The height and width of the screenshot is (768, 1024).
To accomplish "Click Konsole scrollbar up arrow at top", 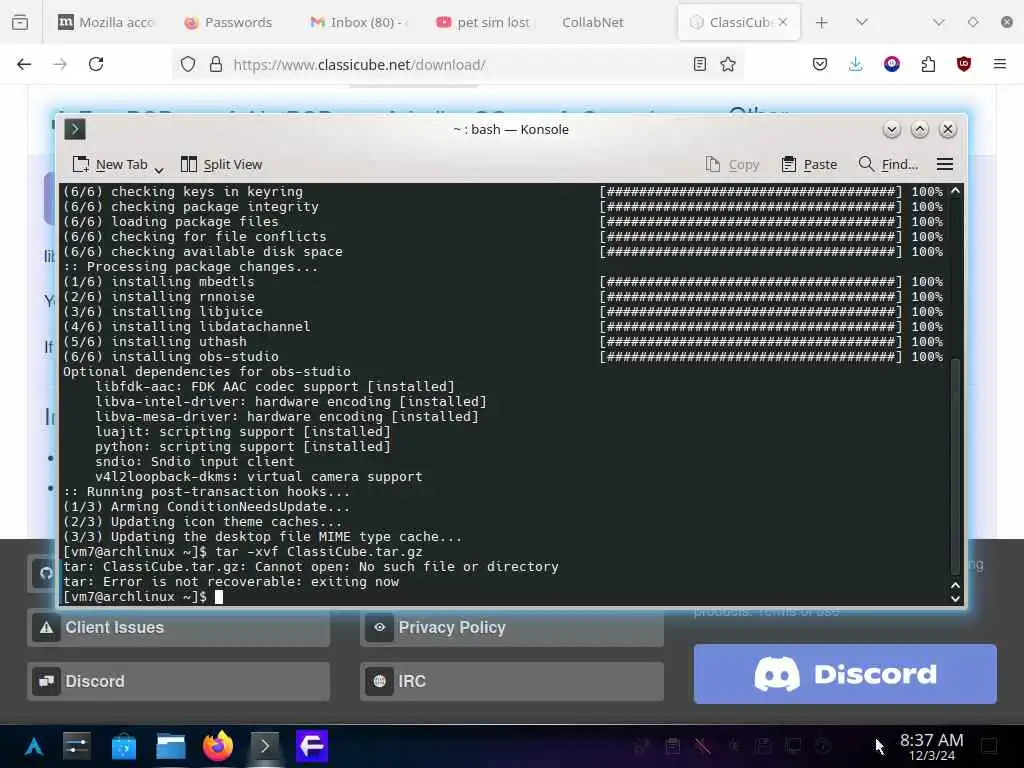I will [955, 191].
